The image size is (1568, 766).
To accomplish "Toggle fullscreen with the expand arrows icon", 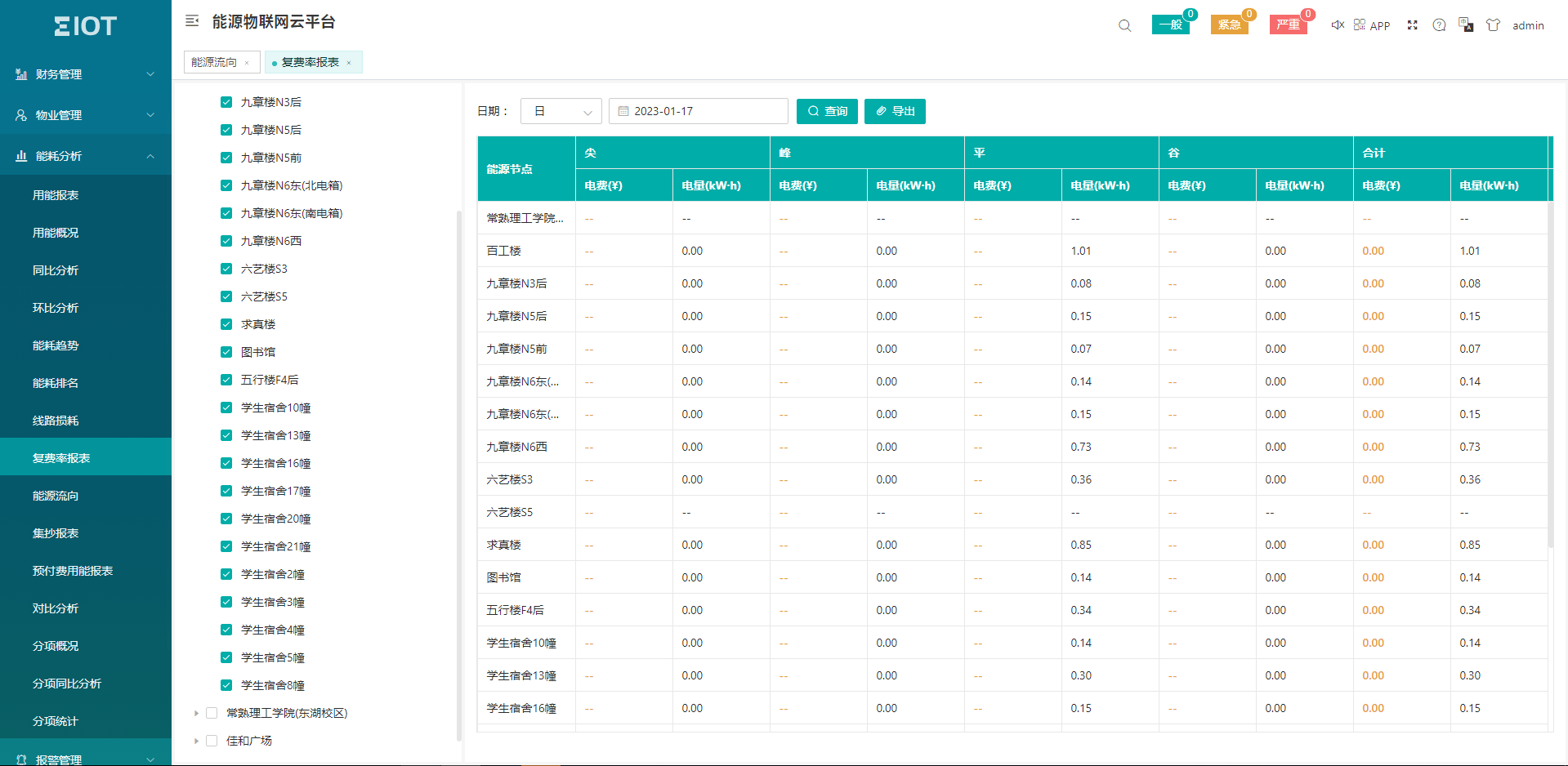I will coord(1412,25).
